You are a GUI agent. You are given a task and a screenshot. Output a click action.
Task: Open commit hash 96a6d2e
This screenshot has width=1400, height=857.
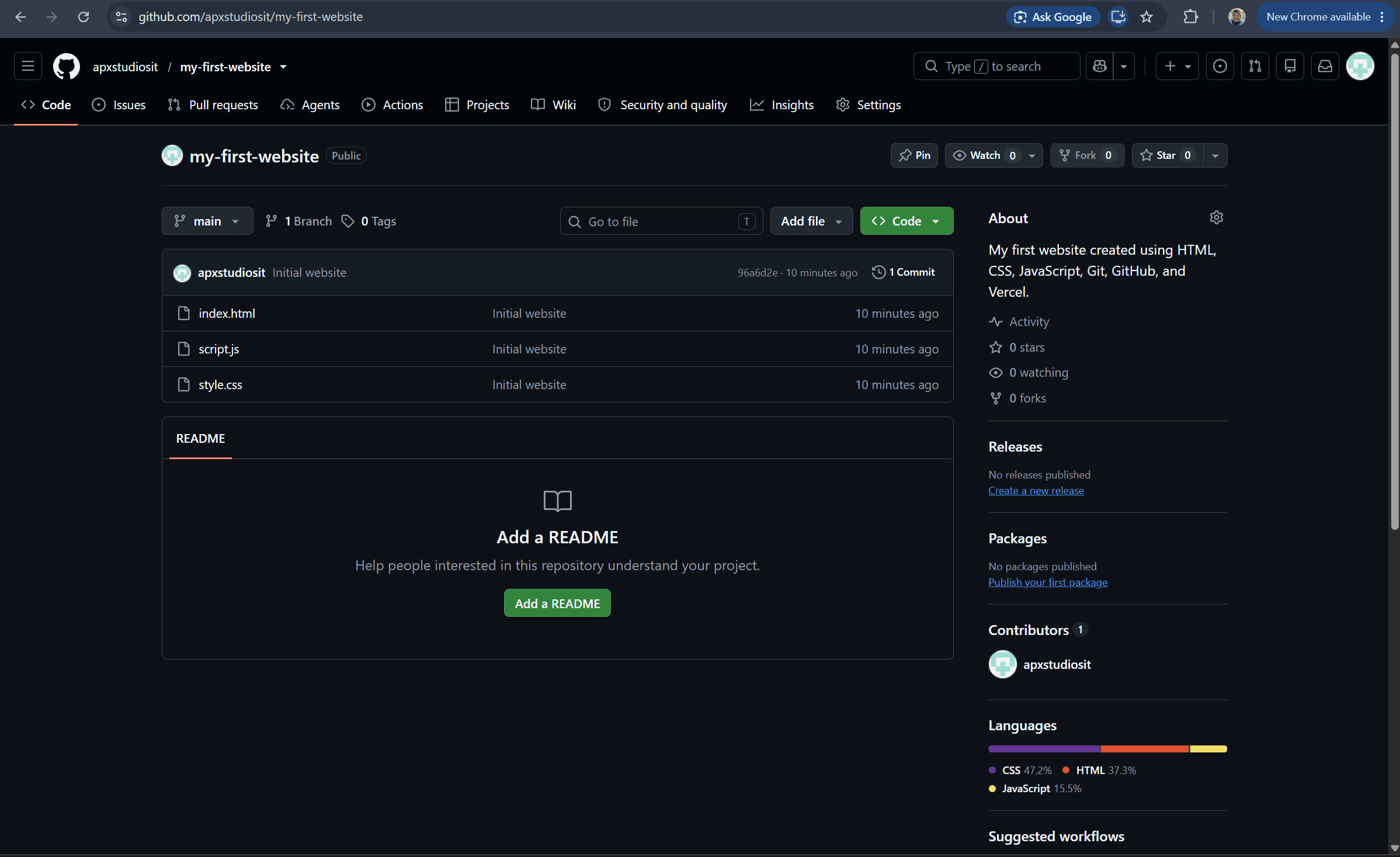[757, 273]
